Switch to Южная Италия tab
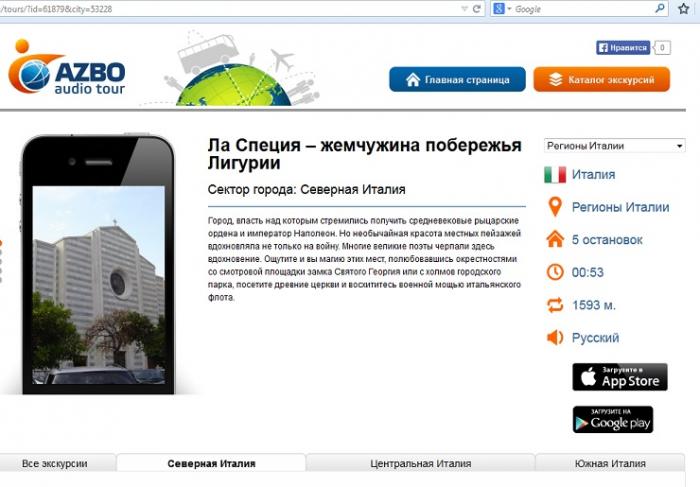The width and height of the screenshot is (700, 487). coord(610,464)
